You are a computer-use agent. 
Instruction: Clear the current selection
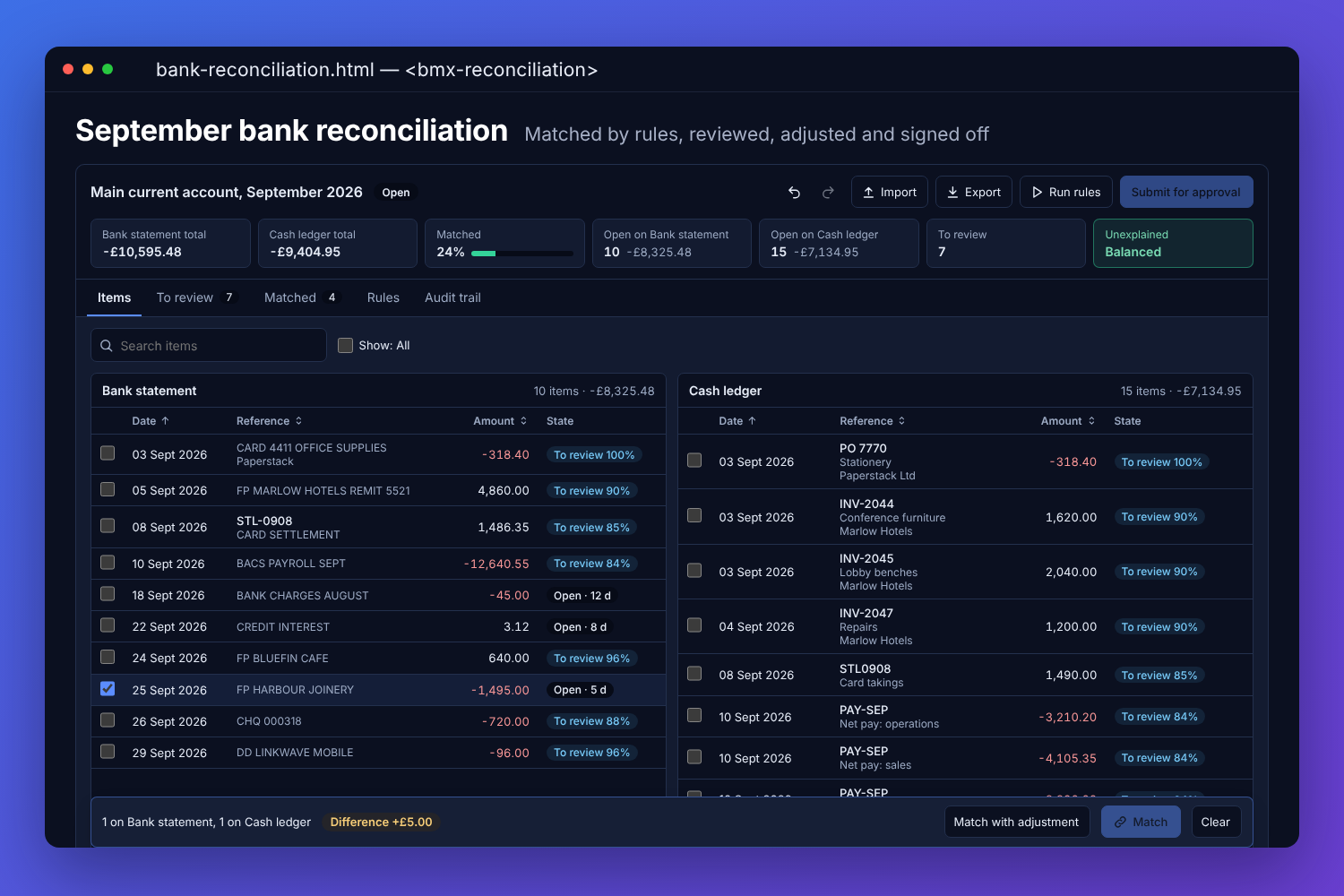coord(1216,823)
